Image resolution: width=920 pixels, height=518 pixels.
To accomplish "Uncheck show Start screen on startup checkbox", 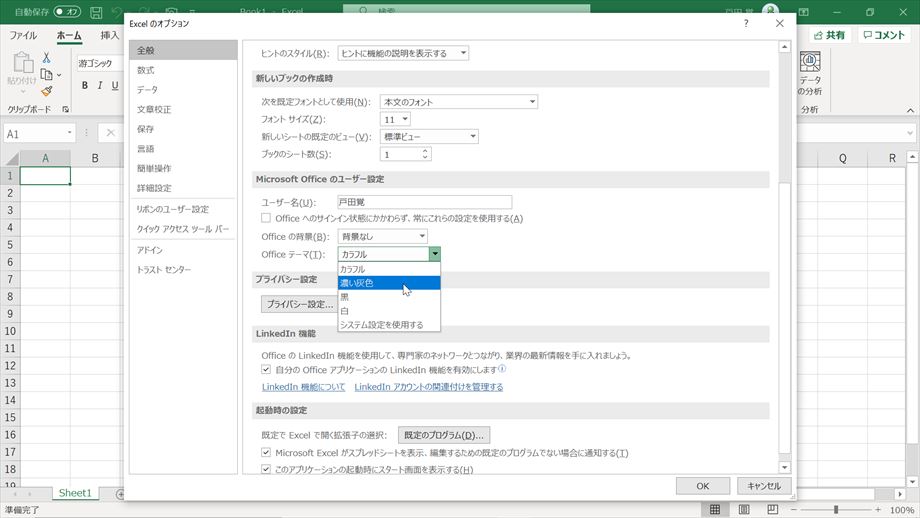I will pyautogui.click(x=266, y=469).
